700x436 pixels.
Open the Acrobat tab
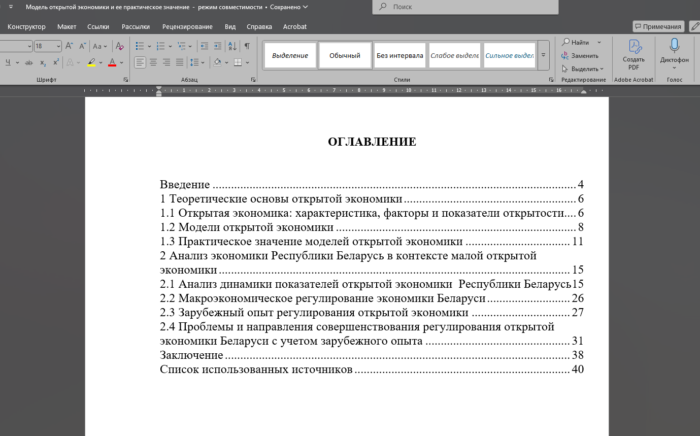click(x=295, y=26)
